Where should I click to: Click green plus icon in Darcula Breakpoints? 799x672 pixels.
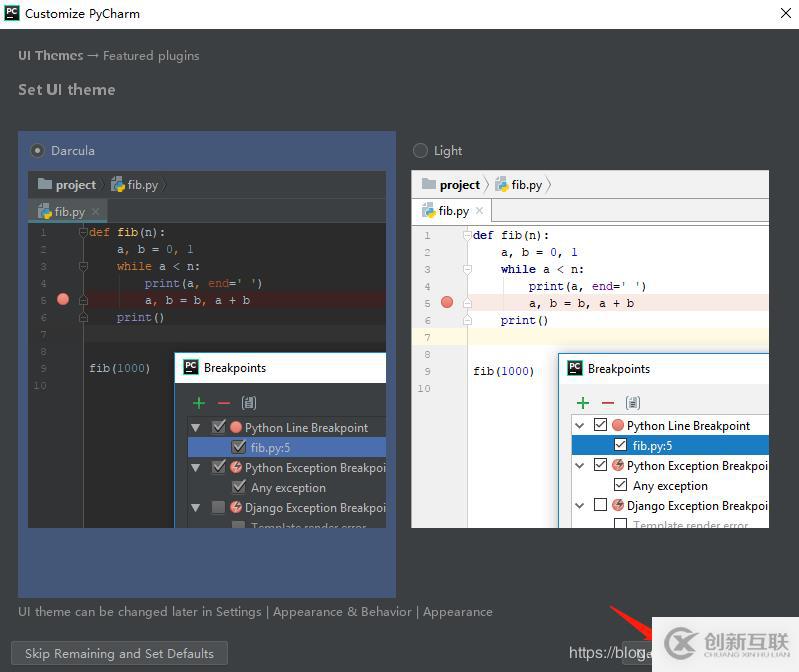click(x=199, y=403)
